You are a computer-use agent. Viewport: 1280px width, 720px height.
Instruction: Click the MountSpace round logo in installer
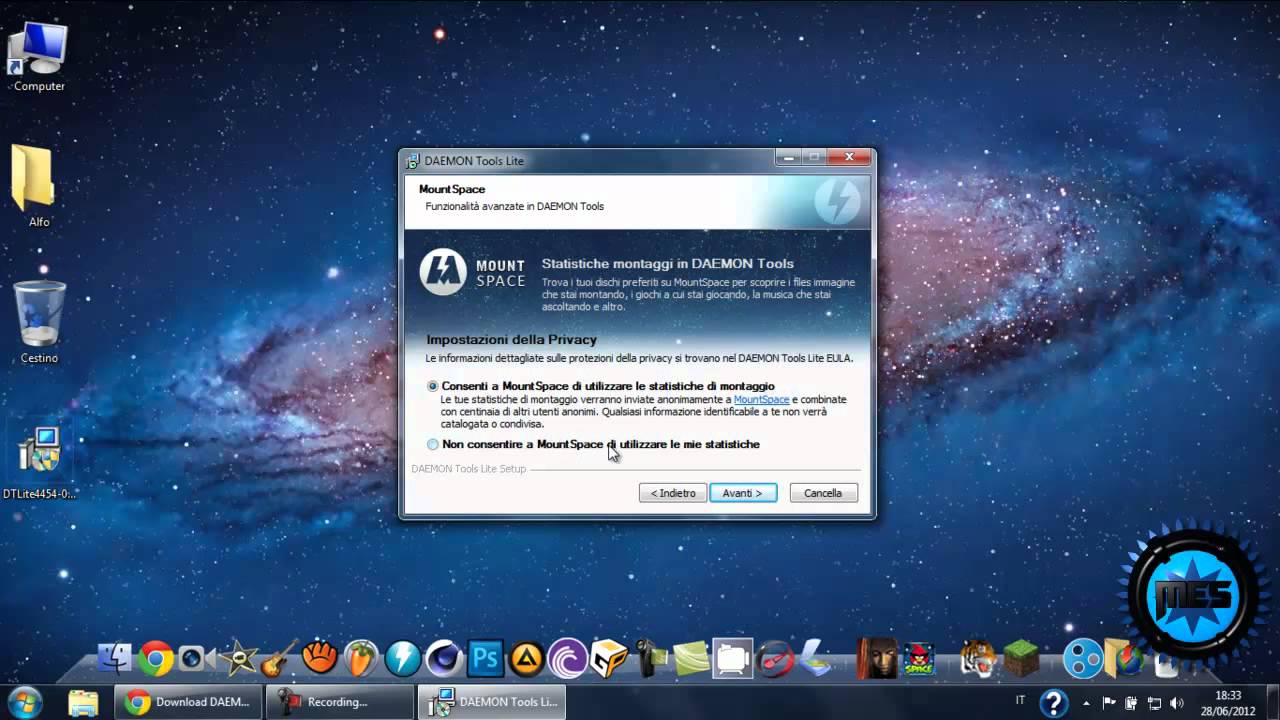[x=443, y=272]
